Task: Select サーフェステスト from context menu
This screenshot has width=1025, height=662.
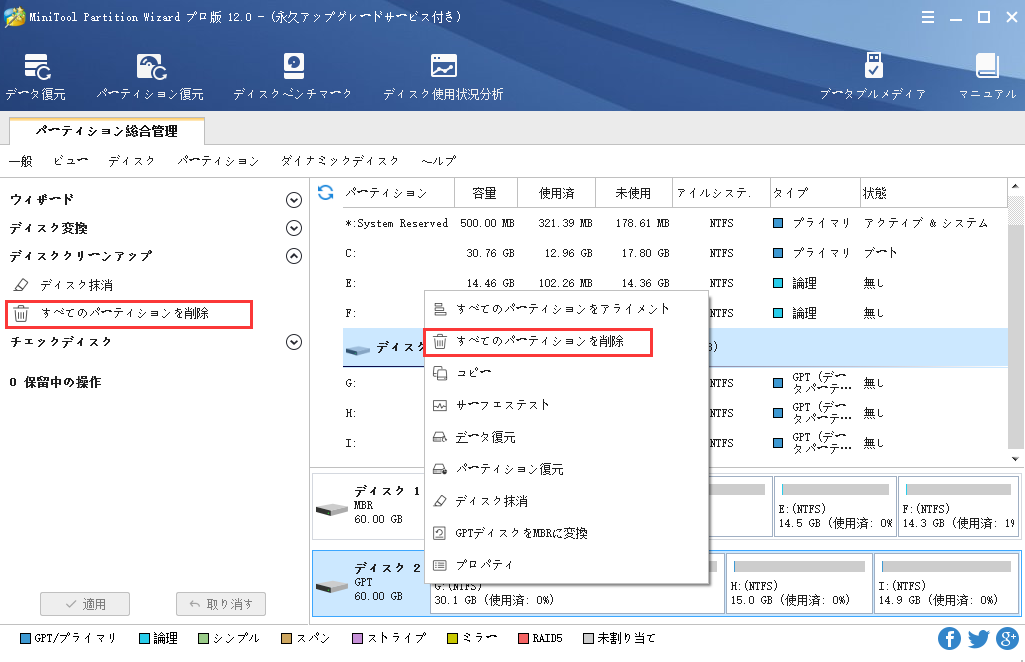Action: [566, 405]
